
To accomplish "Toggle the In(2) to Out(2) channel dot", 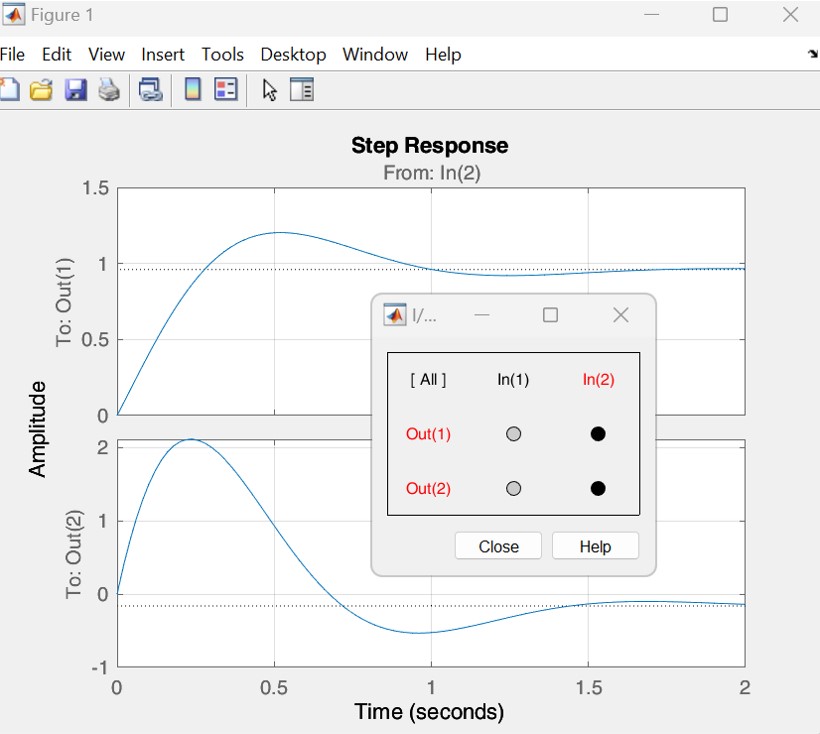I will [598, 489].
